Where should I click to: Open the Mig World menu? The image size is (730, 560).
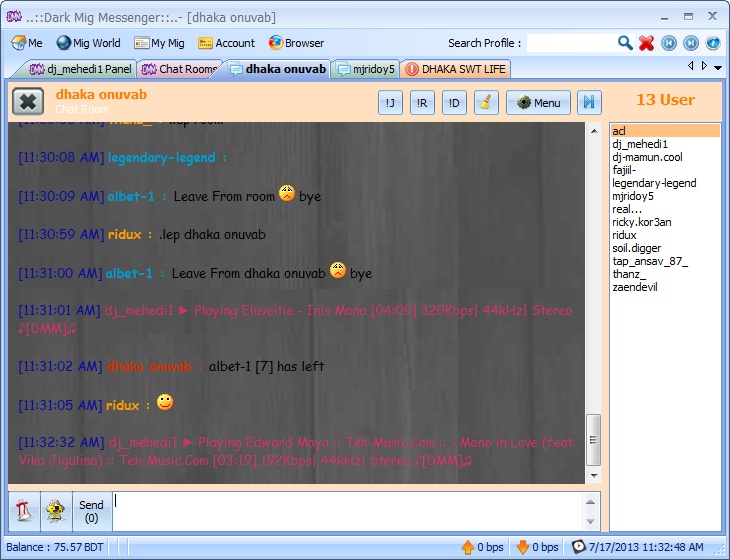88,43
